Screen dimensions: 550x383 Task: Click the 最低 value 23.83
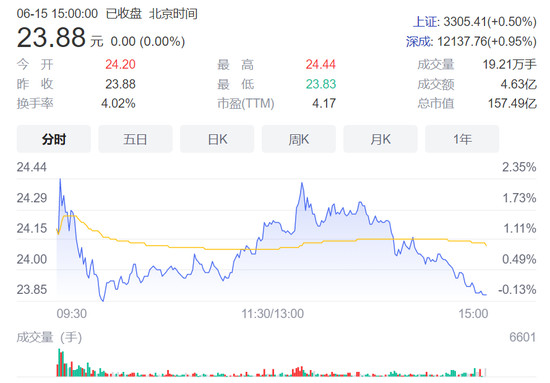(x=321, y=84)
